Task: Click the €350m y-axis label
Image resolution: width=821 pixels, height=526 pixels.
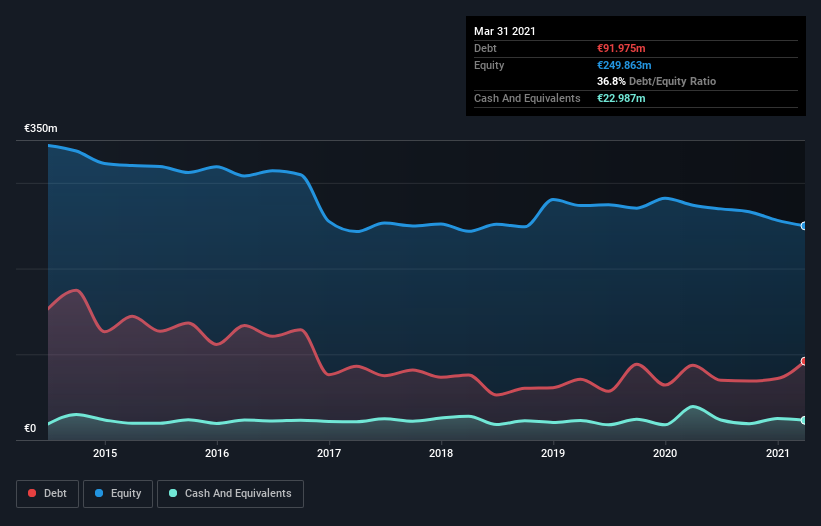Action: click(41, 128)
